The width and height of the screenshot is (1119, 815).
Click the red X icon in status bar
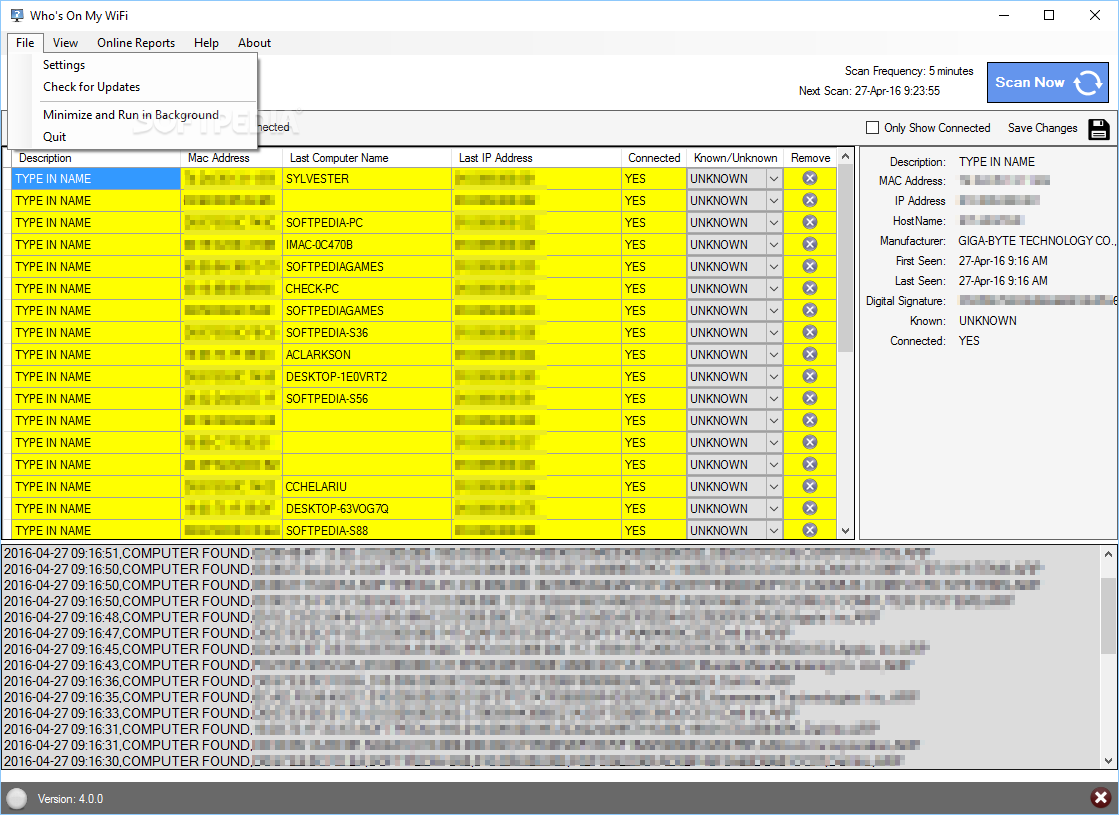pos(1100,798)
